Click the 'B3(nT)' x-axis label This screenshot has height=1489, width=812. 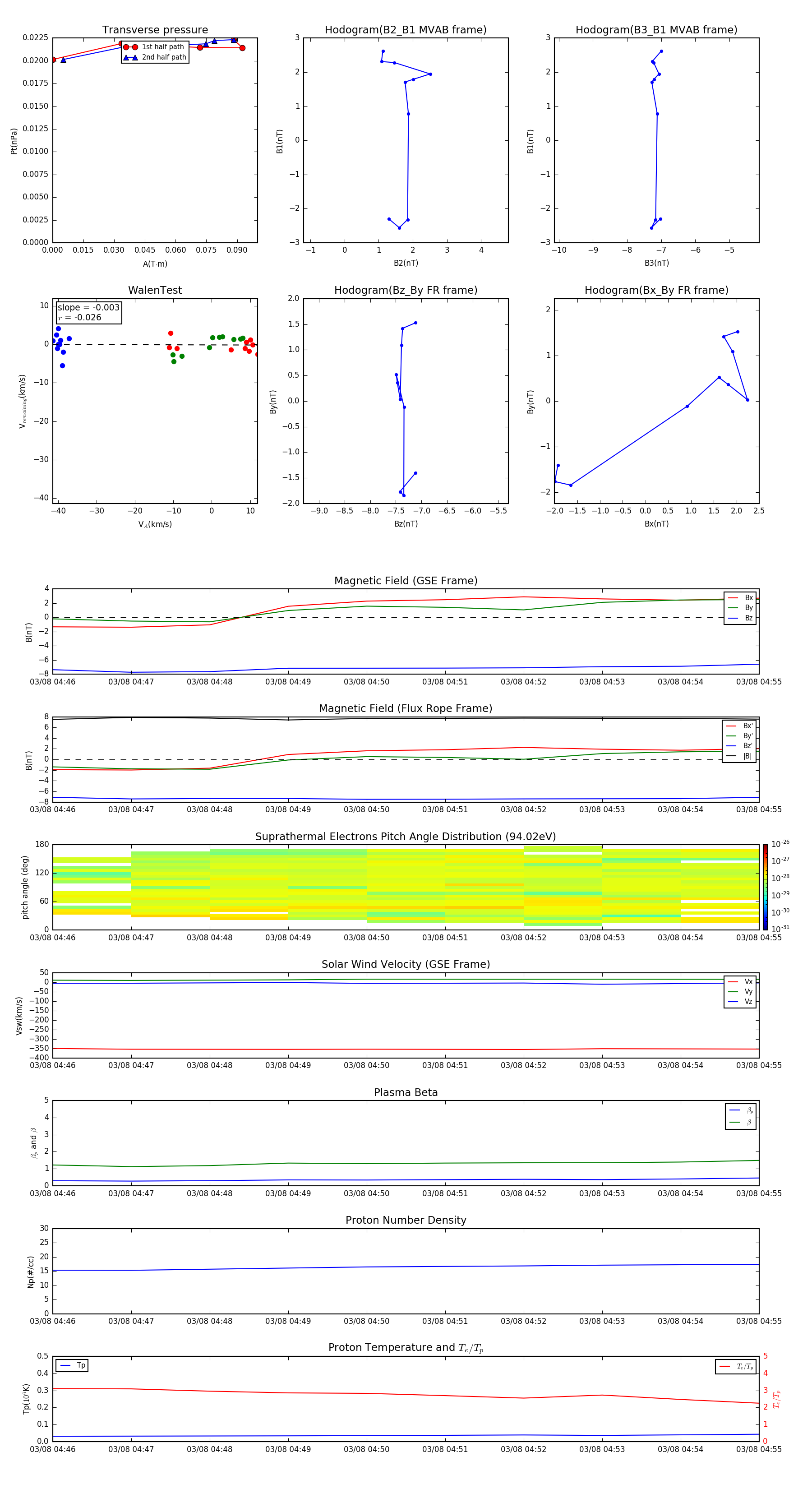[656, 263]
